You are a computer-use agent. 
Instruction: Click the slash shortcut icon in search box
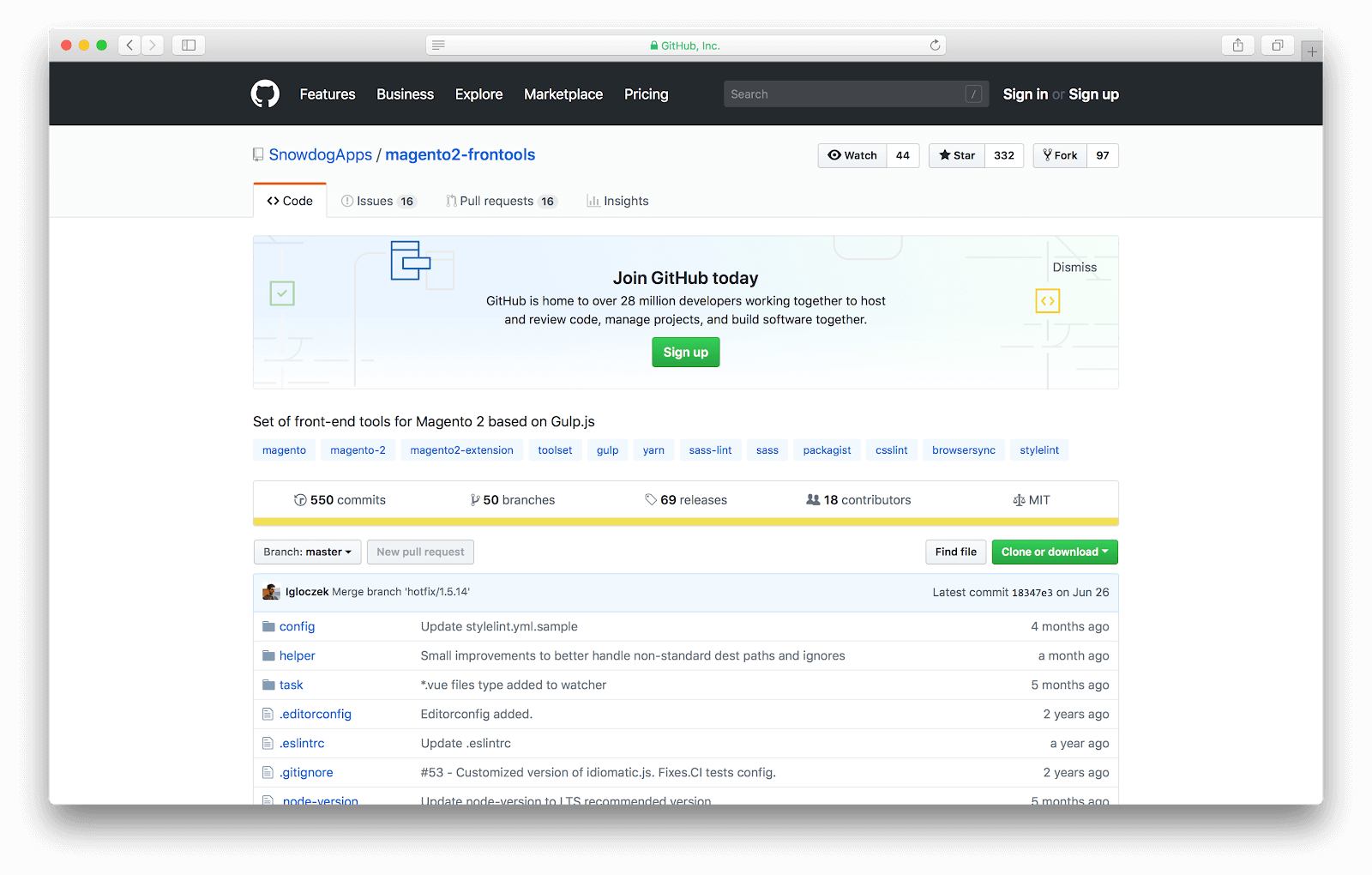973,94
